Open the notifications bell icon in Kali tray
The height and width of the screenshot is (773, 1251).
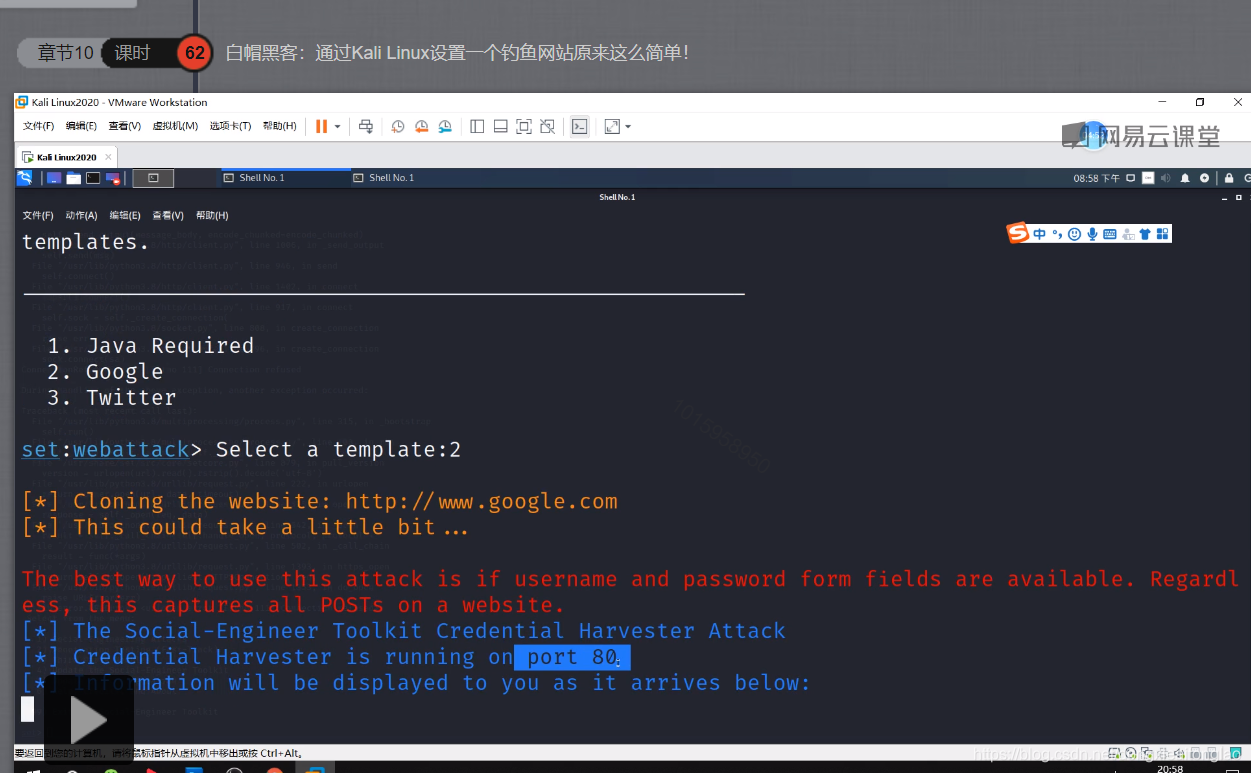(1185, 178)
